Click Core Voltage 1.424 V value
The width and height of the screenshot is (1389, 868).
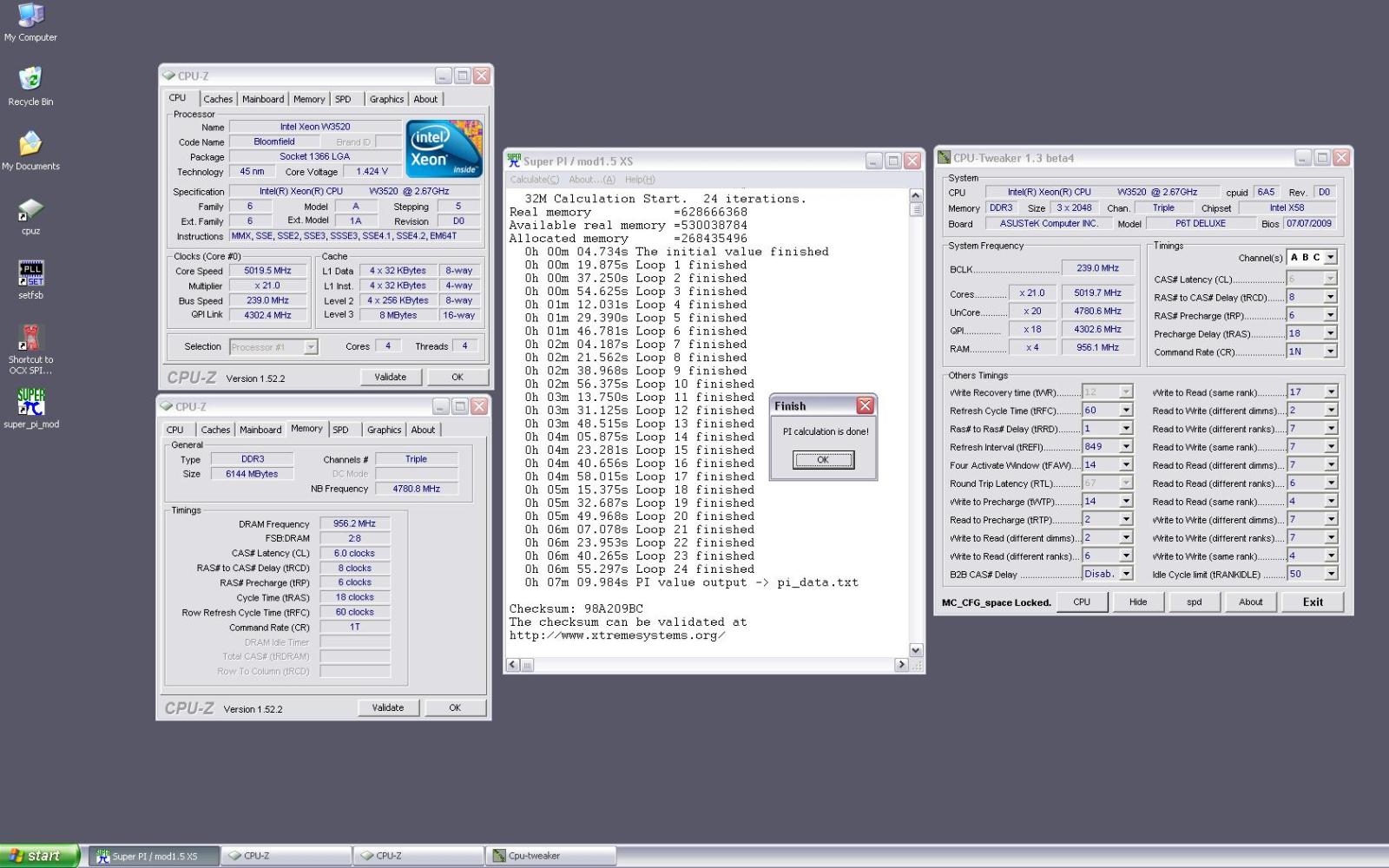372,172
